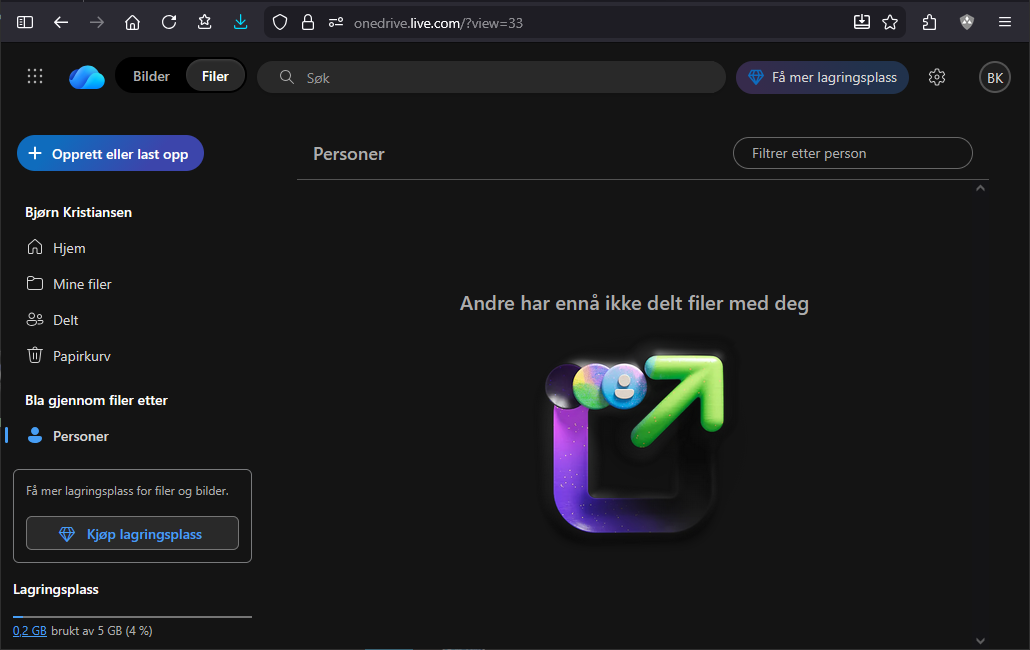Click the Kjøp lagringsplass button

pyautogui.click(x=132, y=533)
